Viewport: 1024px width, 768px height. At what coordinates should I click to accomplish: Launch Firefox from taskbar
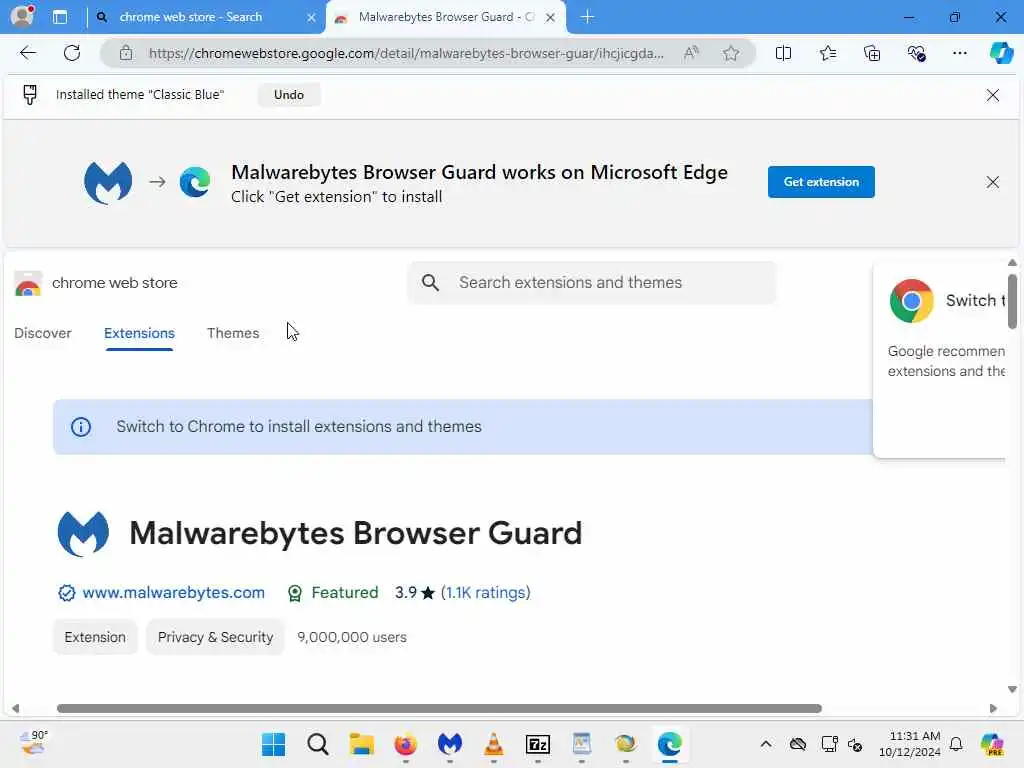[x=406, y=744]
